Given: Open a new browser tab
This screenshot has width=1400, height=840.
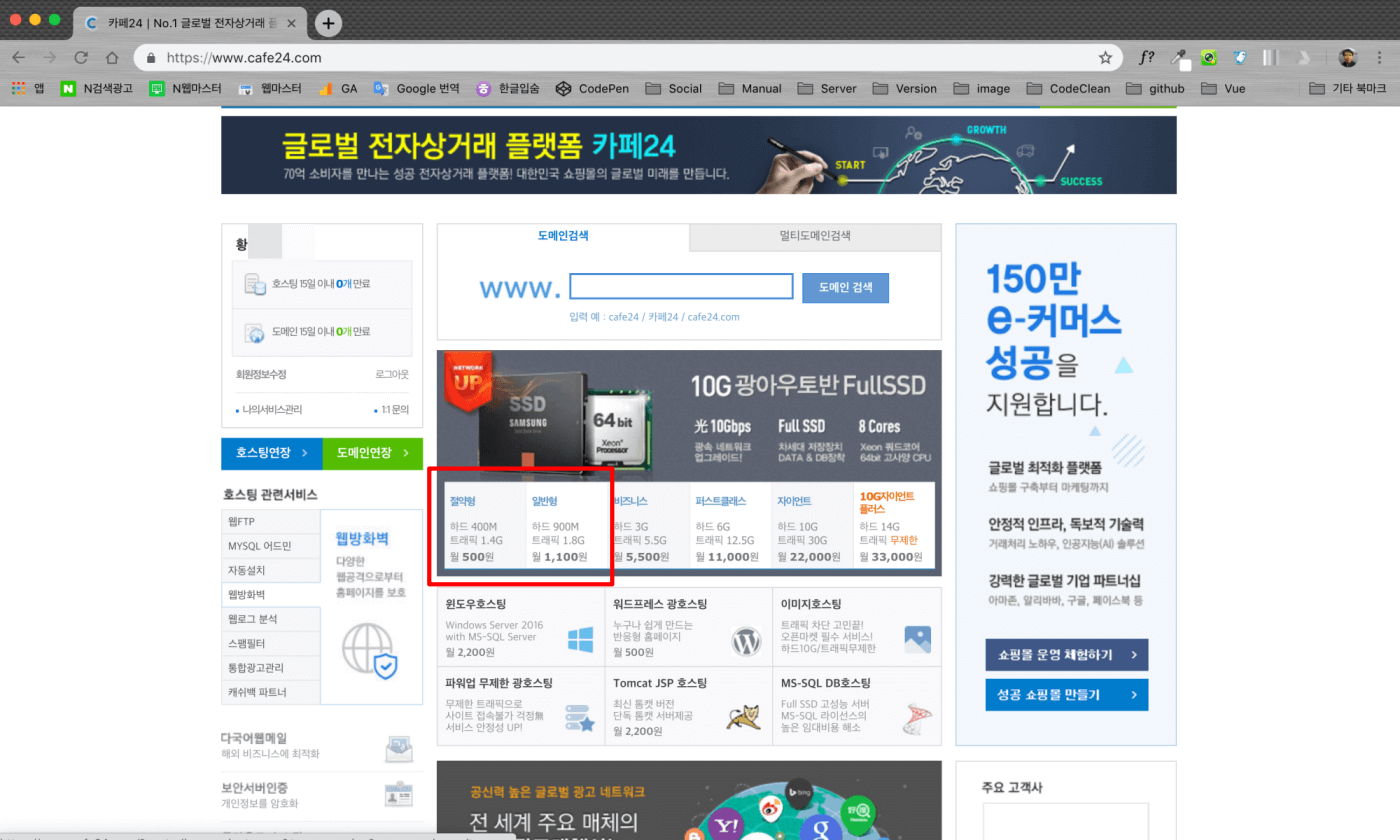Looking at the screenshot, I should pyautogui.click(x=328, y=22).
